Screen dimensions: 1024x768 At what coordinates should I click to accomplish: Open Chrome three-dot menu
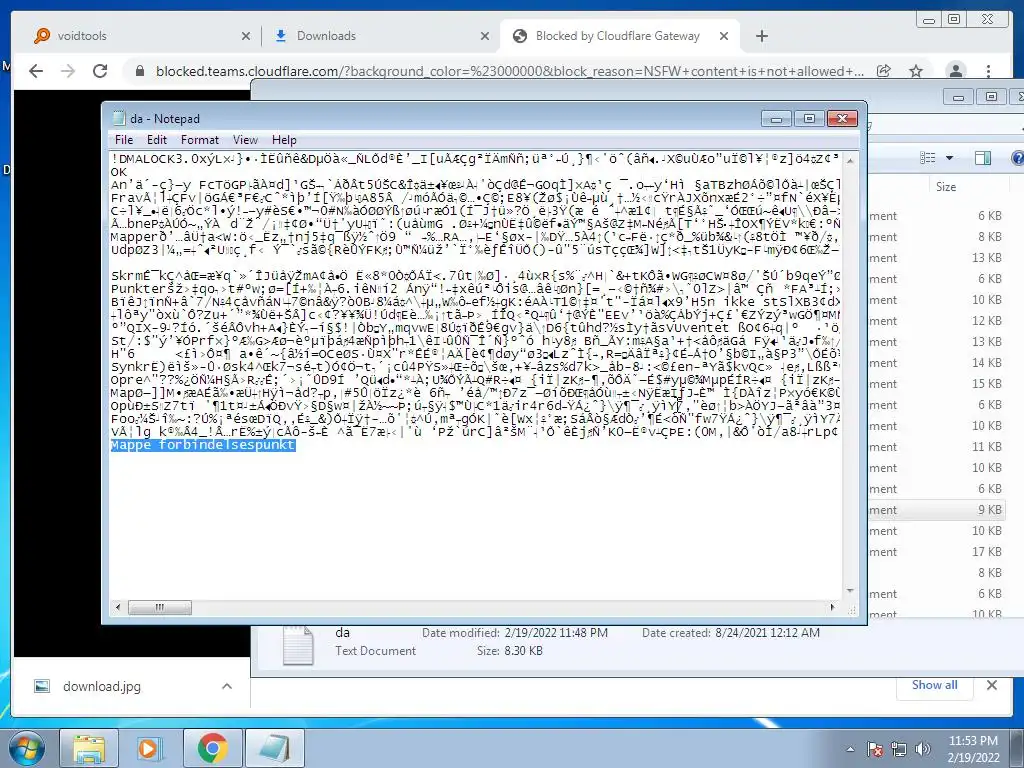point(989,71)
